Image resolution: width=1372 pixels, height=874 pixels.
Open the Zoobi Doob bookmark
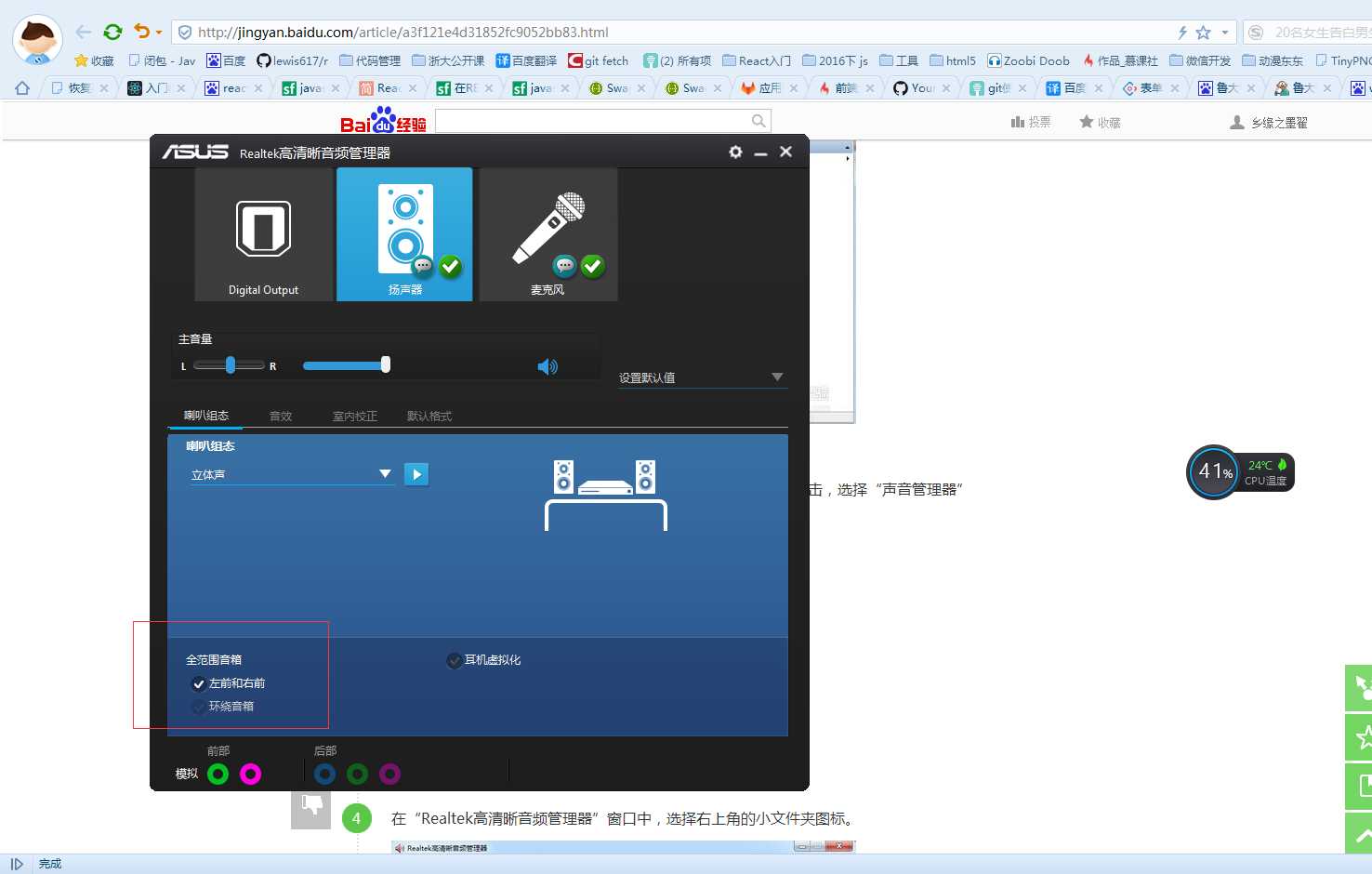(x=1028, y=60)
